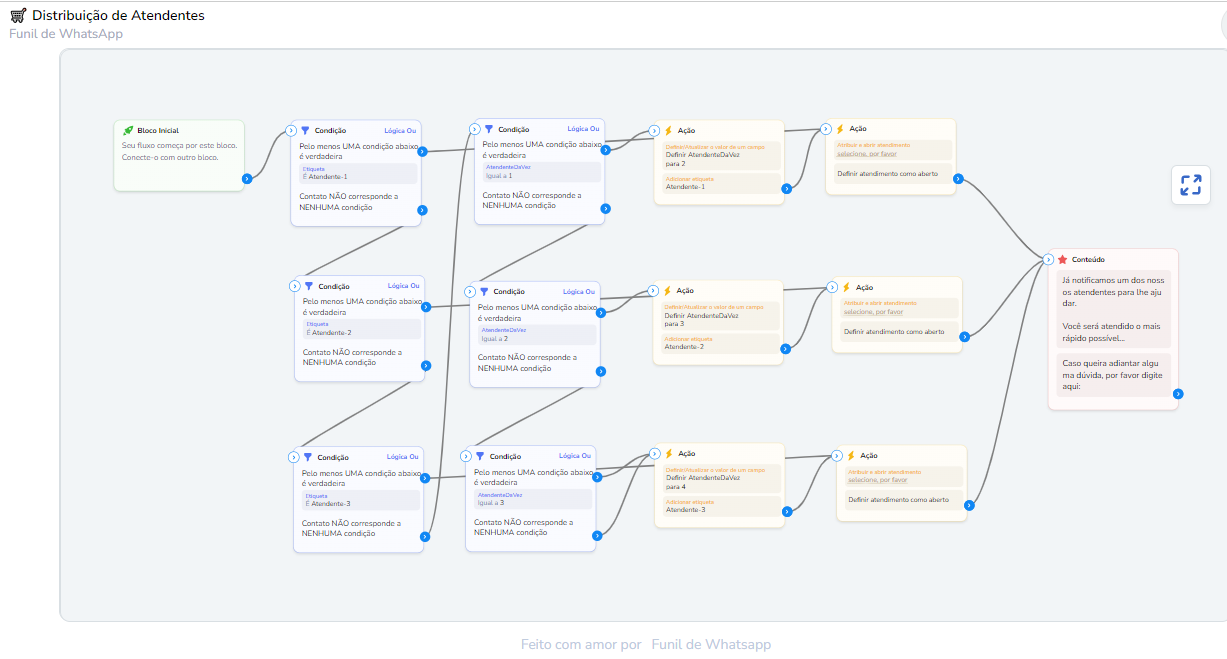Click Lógica Ou on the Atendente-2 condition
Screen dimensions: 1227x659
coord(404,286)
